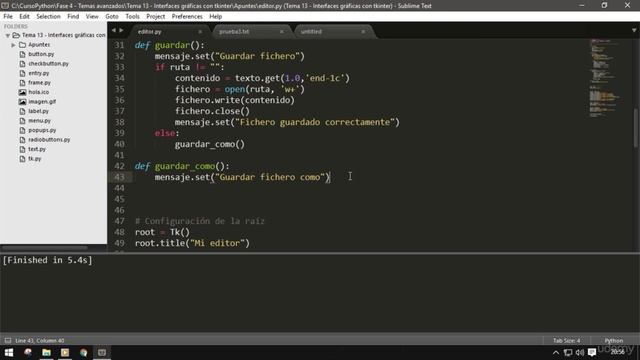The width and height of the screenshot is (640, 360).
Task: Close the untitled tab
Action: (363, 31)
